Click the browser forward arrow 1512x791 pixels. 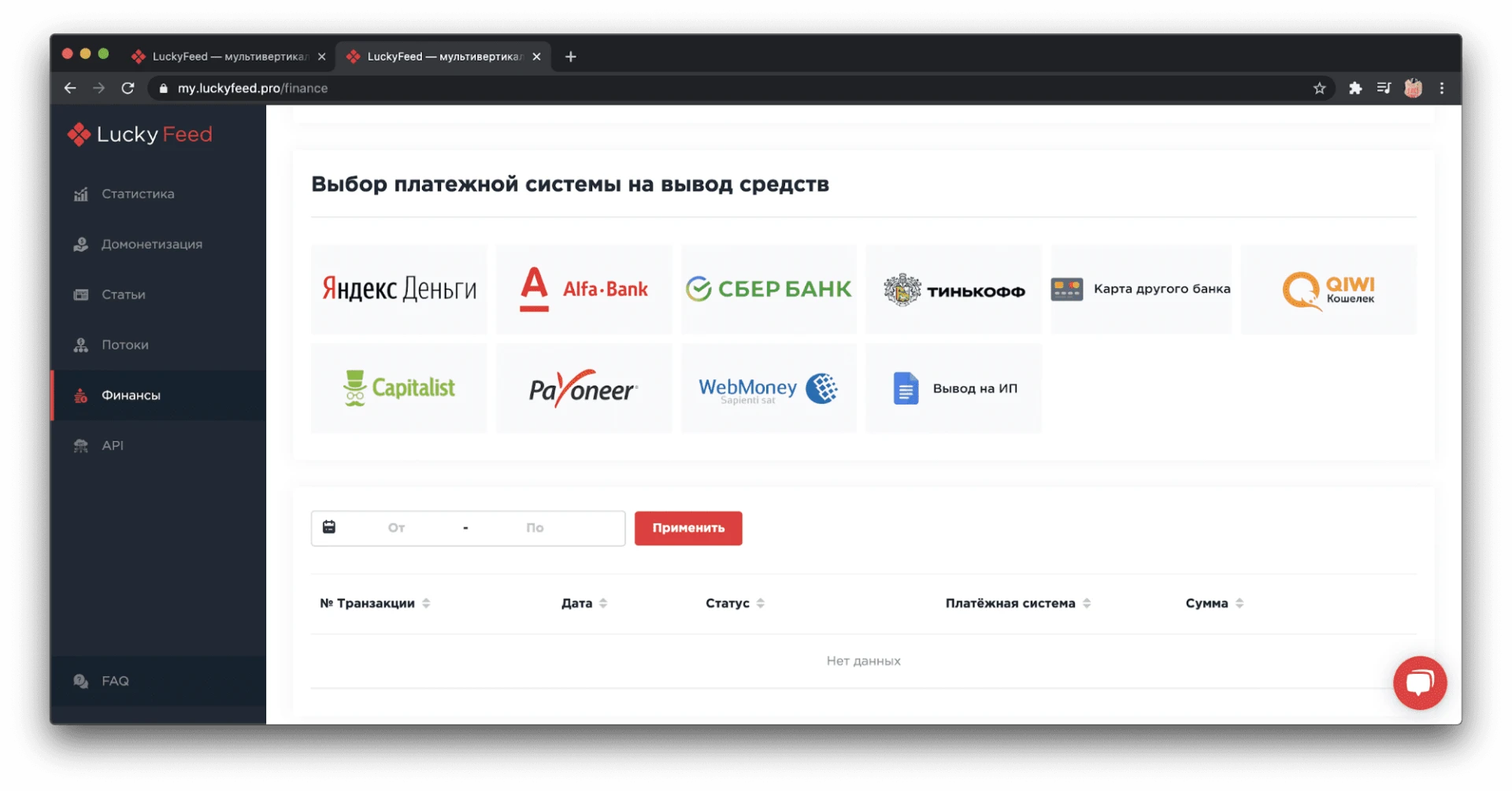click(98, 88)
